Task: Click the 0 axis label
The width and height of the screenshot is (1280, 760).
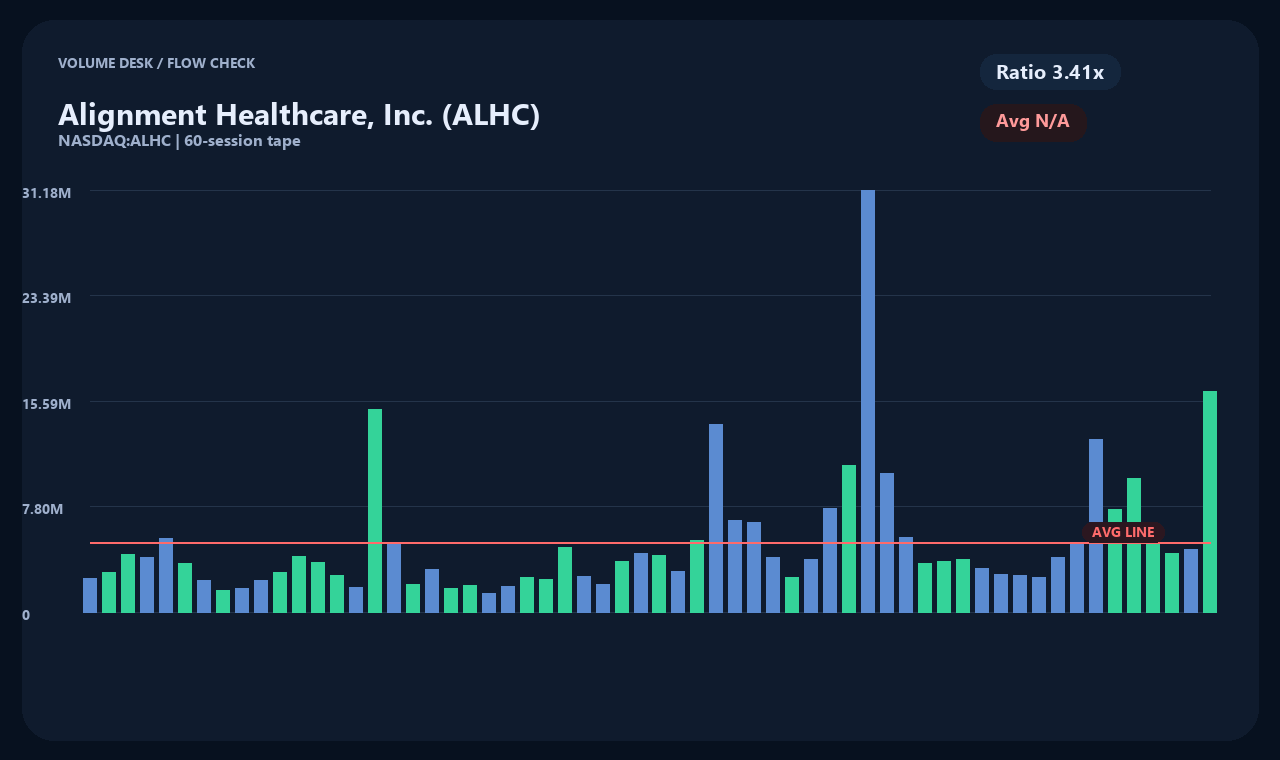Action: [x=26, y=615]
